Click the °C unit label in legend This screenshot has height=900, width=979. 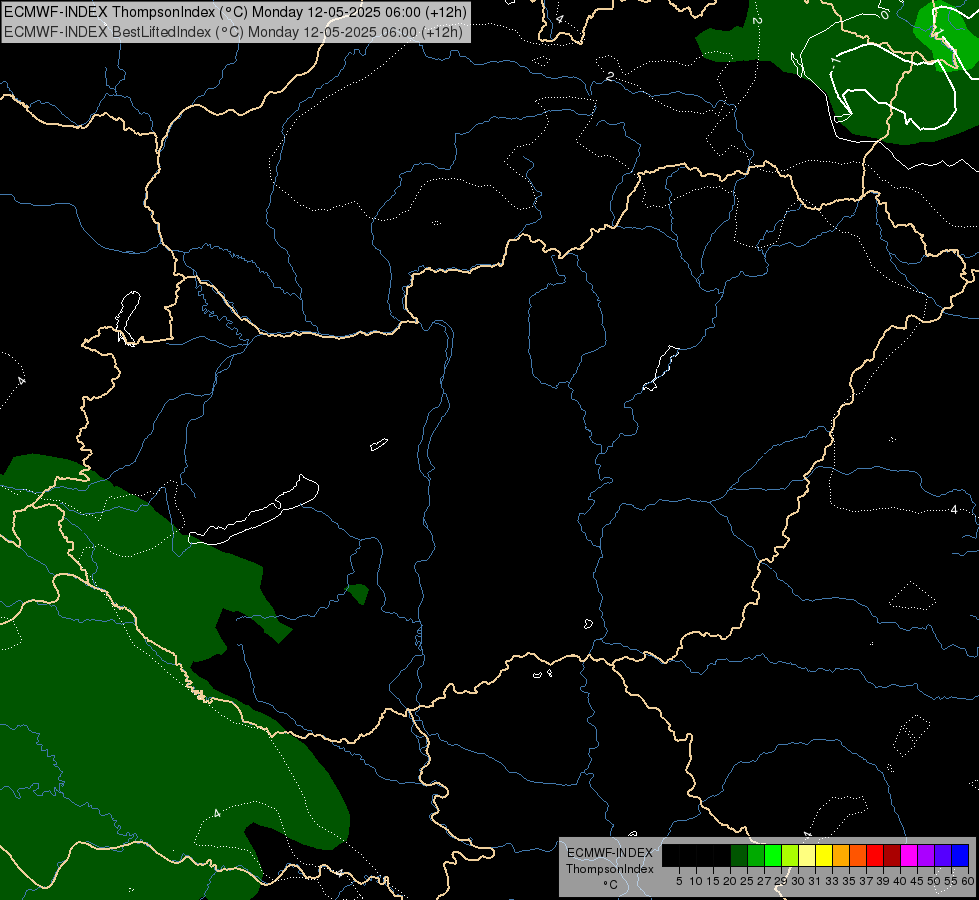pyautogui.click(x=611, y=884)
